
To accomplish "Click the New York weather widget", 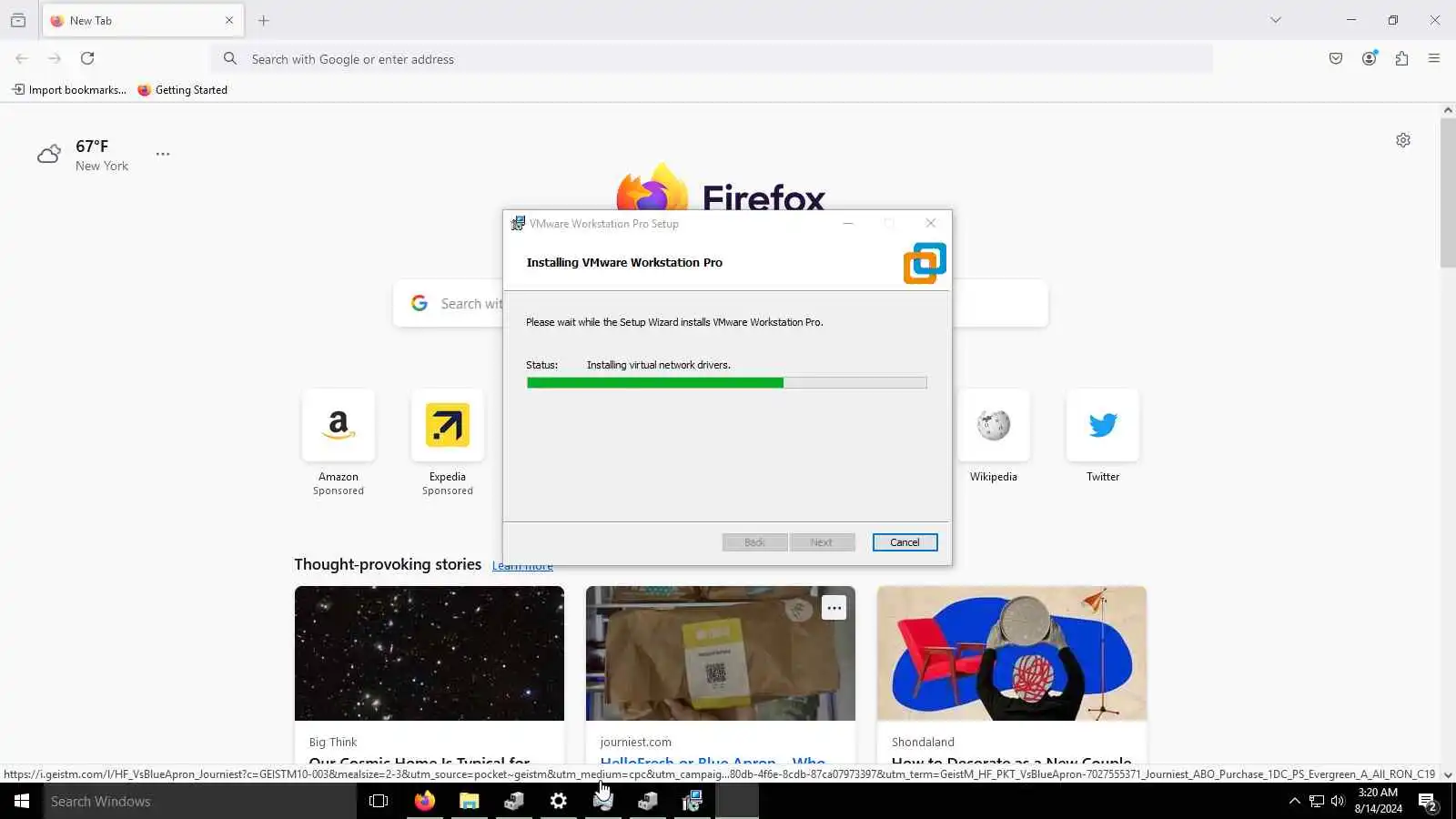I will click(x=84, y=155).
